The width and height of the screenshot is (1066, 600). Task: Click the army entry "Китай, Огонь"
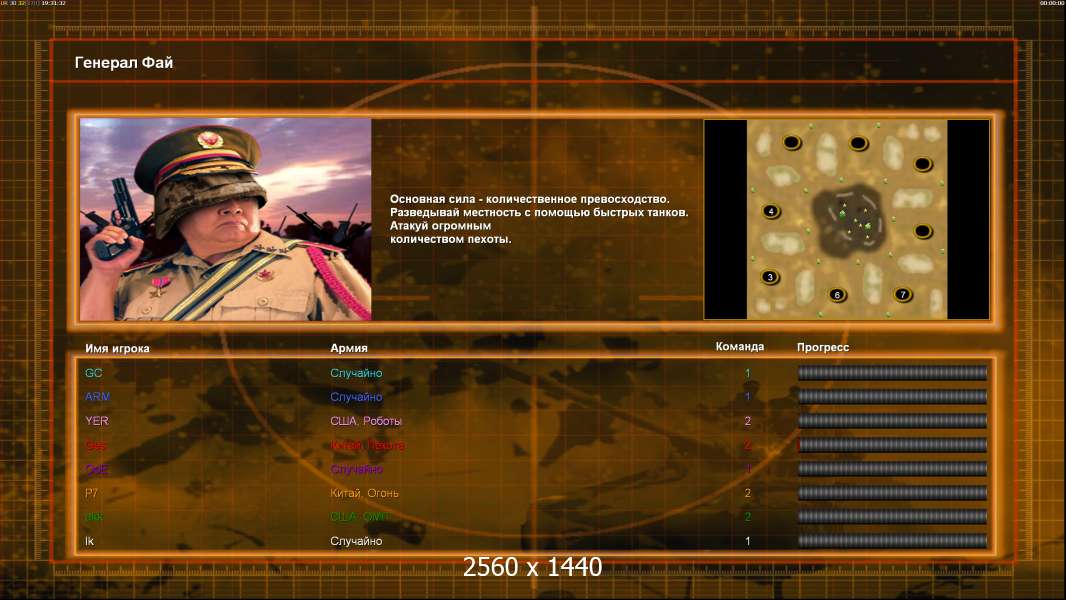tap(364, 493)
